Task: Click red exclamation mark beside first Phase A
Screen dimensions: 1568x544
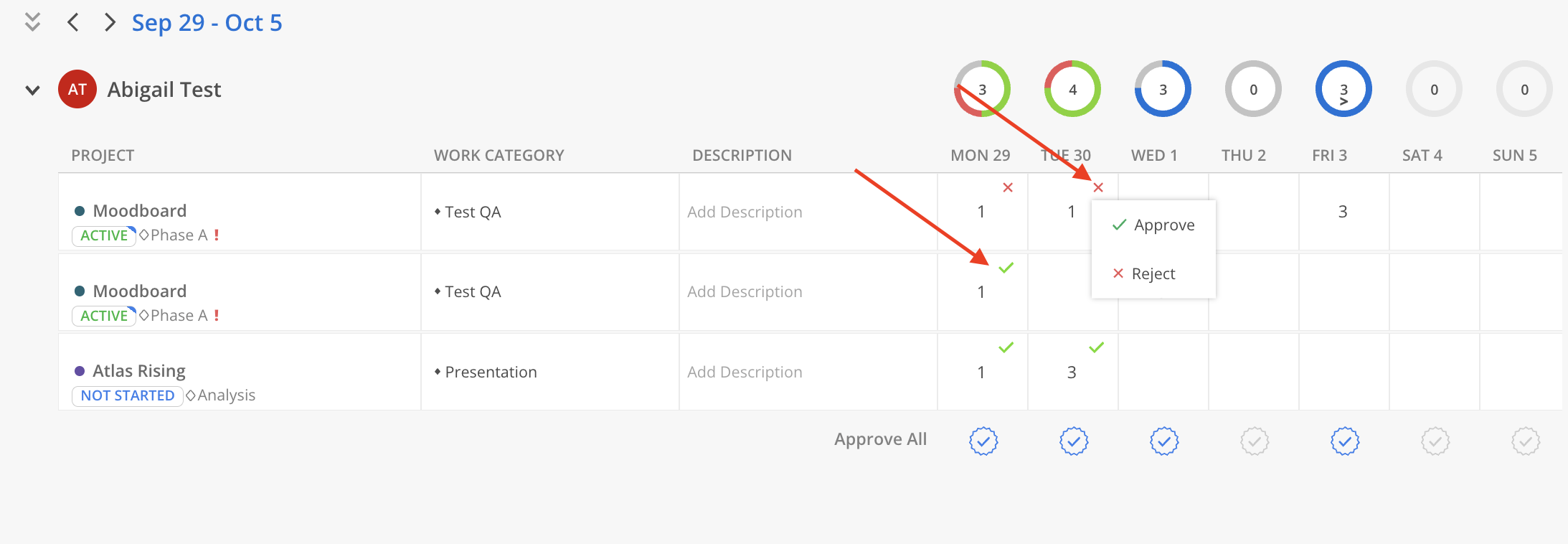Action: point(217,235)
